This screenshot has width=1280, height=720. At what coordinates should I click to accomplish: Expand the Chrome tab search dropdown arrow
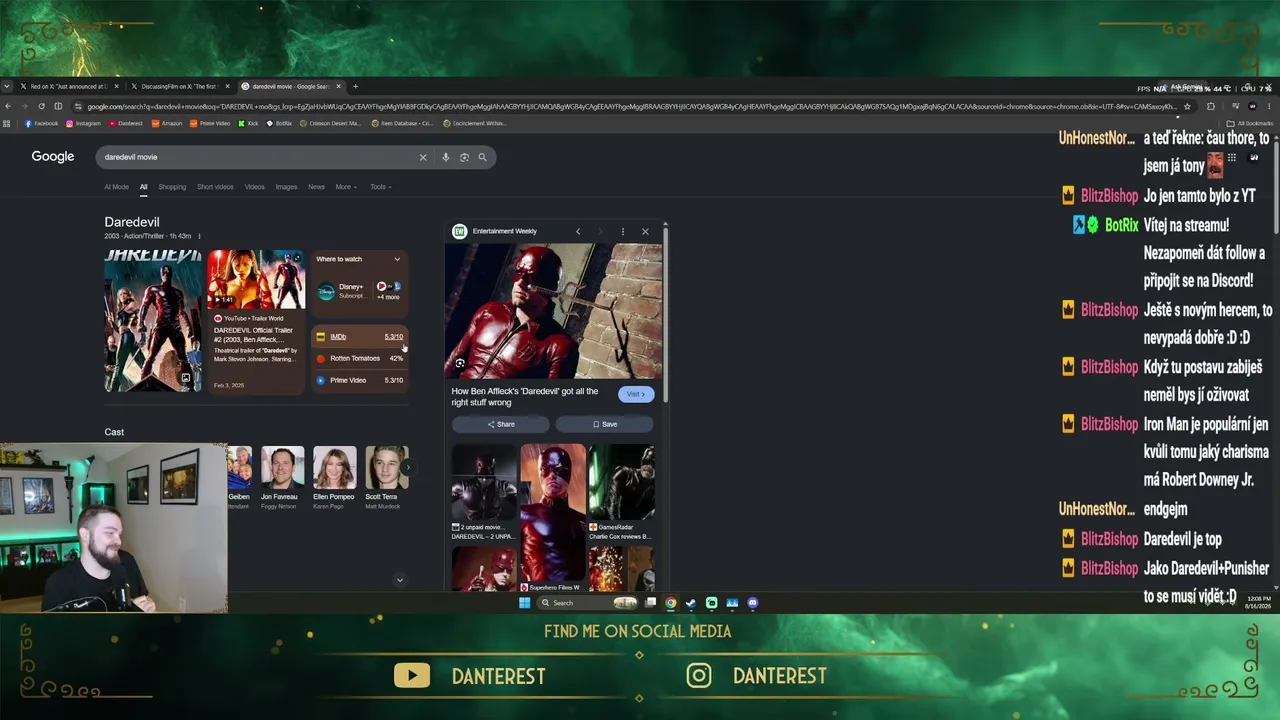pos(7,86)
